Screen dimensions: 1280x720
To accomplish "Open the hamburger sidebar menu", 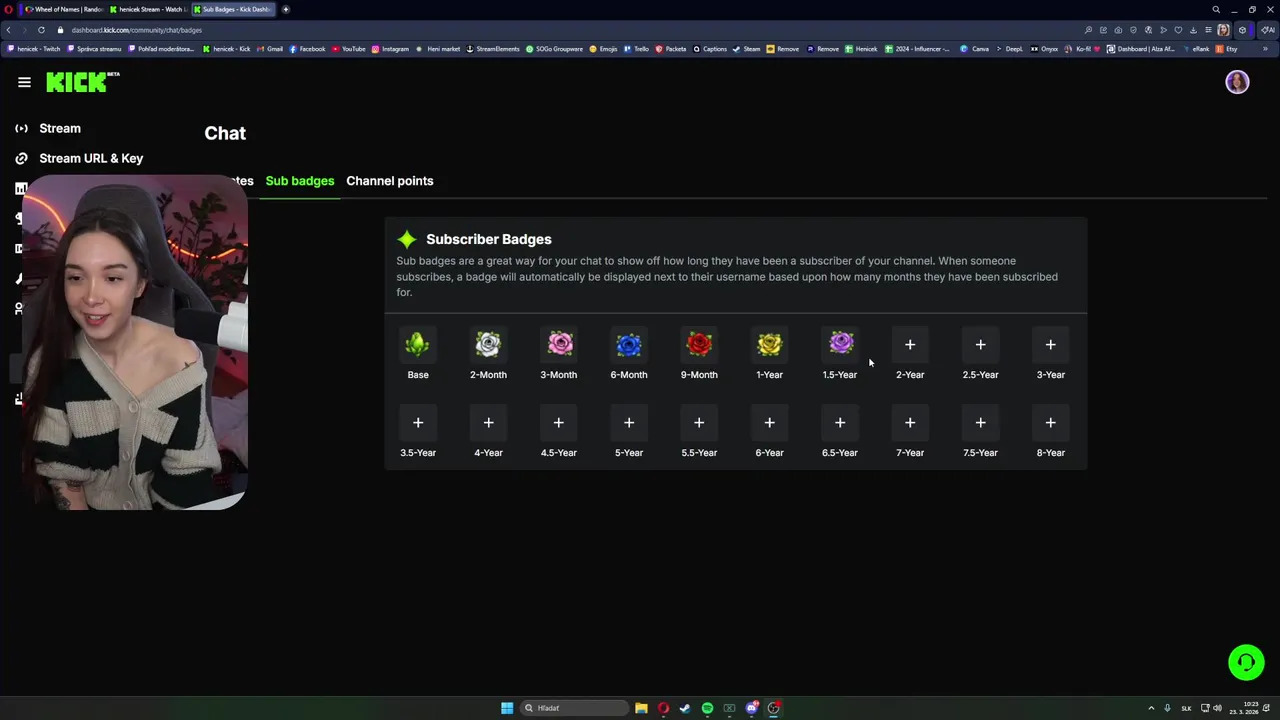I will 24,82.
